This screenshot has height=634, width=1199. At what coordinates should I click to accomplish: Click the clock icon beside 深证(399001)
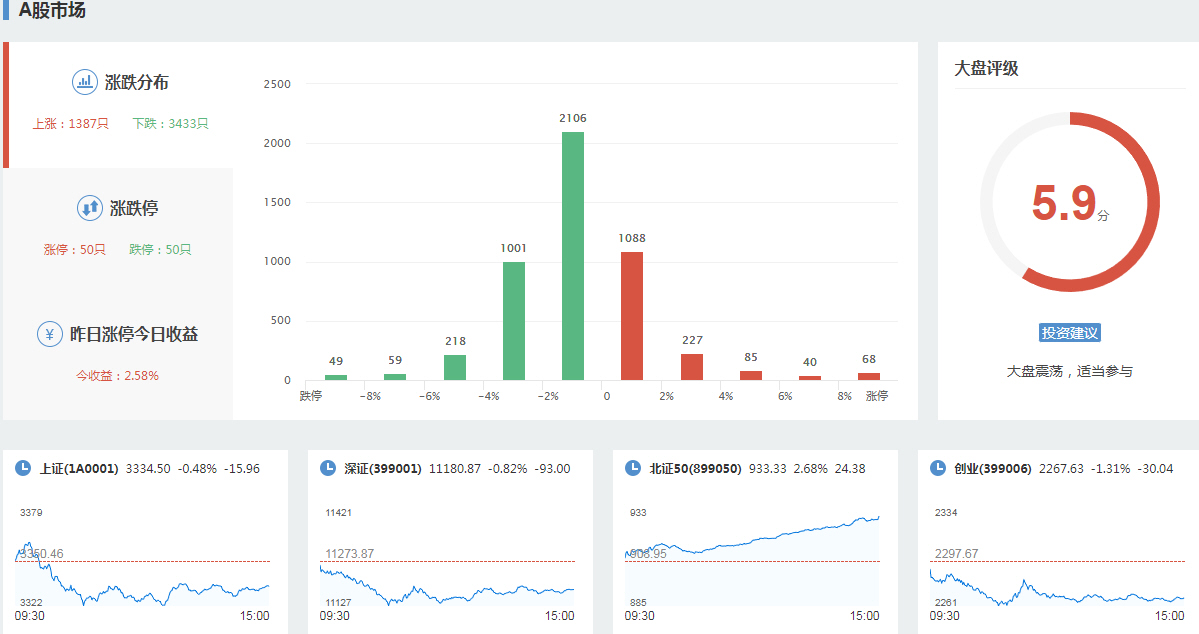[328, 468]
